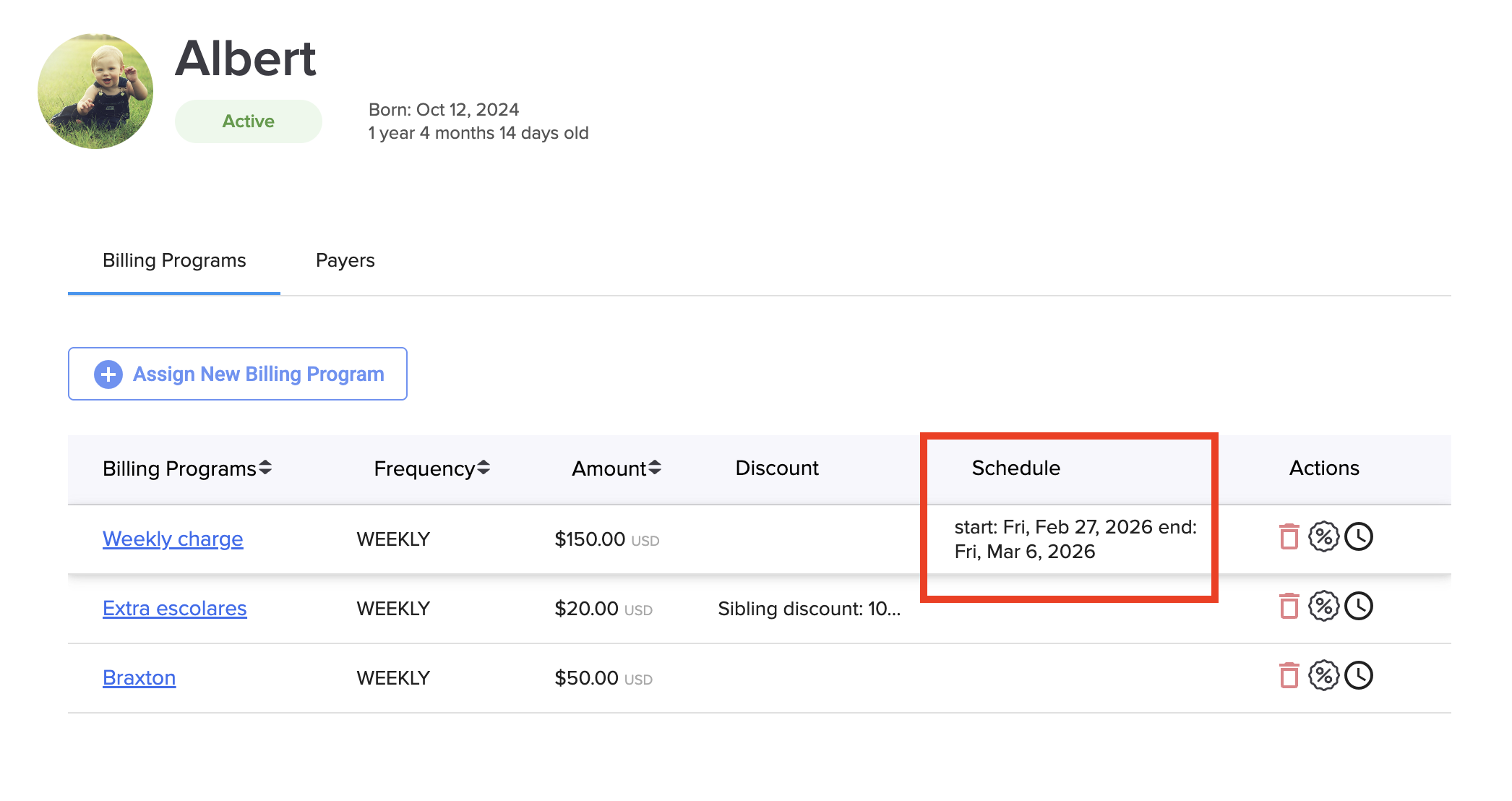1512x801 pixels.
Task: Click plus icon in Assign New Billing Program
Action: click(x=108, y=374)
